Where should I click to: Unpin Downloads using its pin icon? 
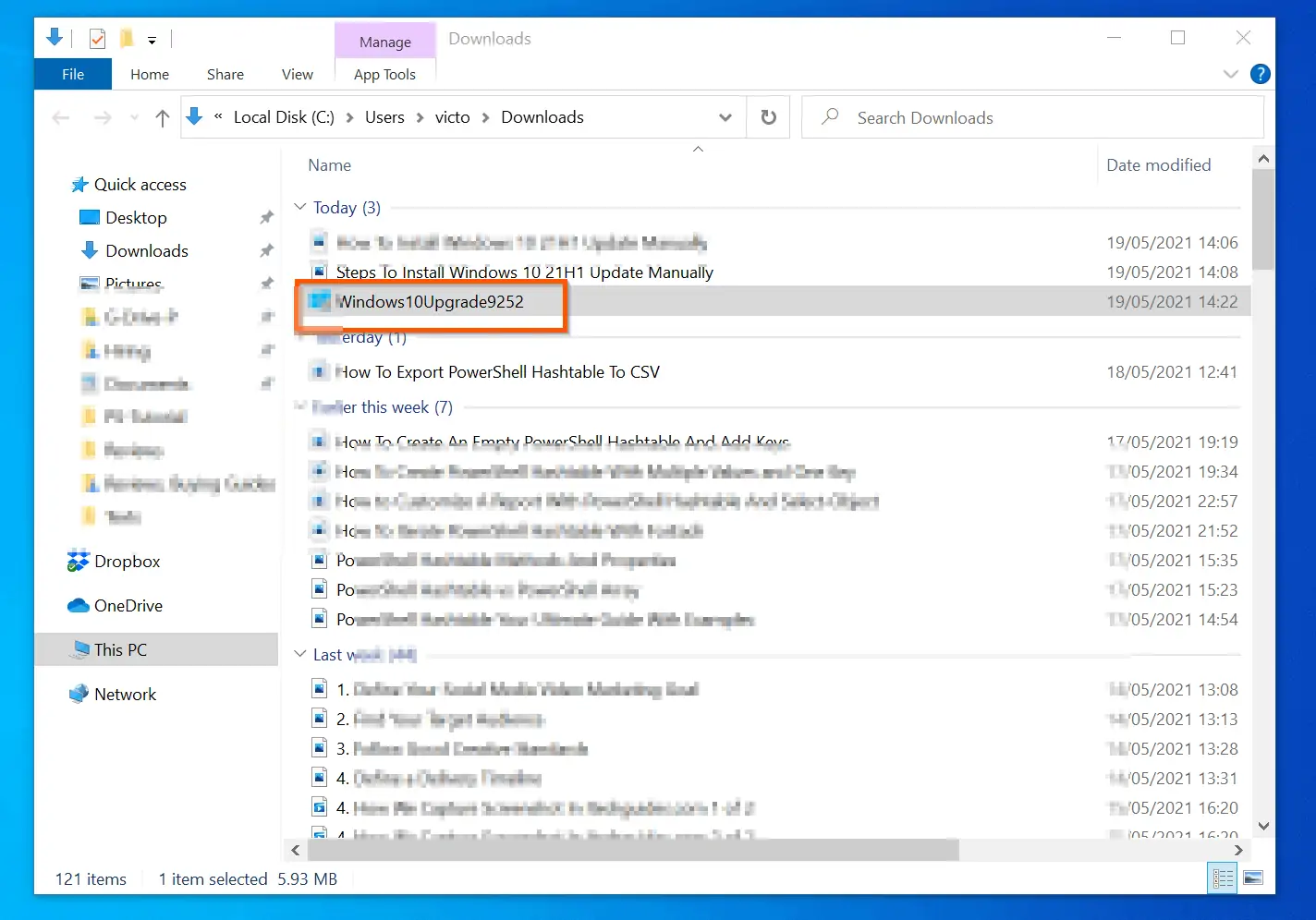pos(266,251)
